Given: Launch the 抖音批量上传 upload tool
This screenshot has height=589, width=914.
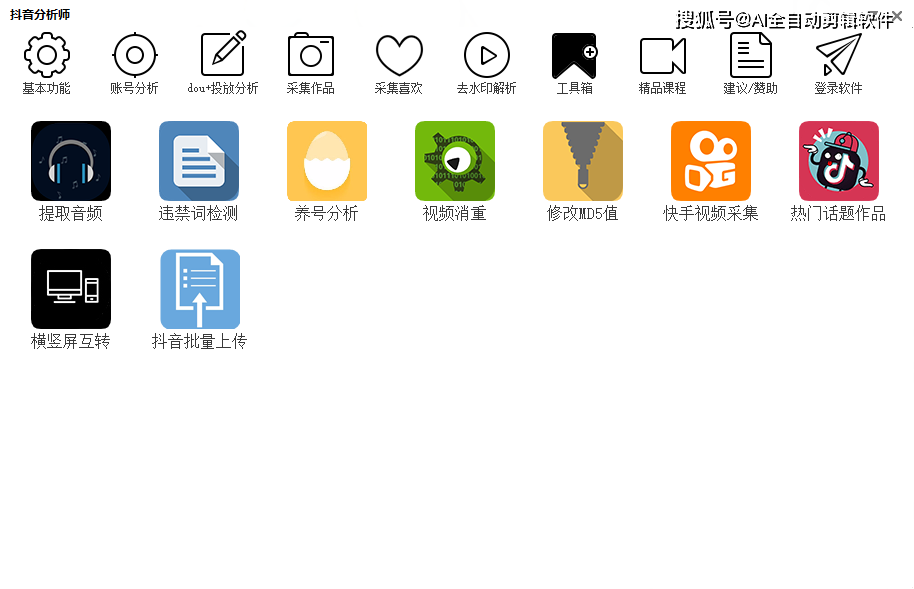Looking at the screenshot, I should pos(199,300).
